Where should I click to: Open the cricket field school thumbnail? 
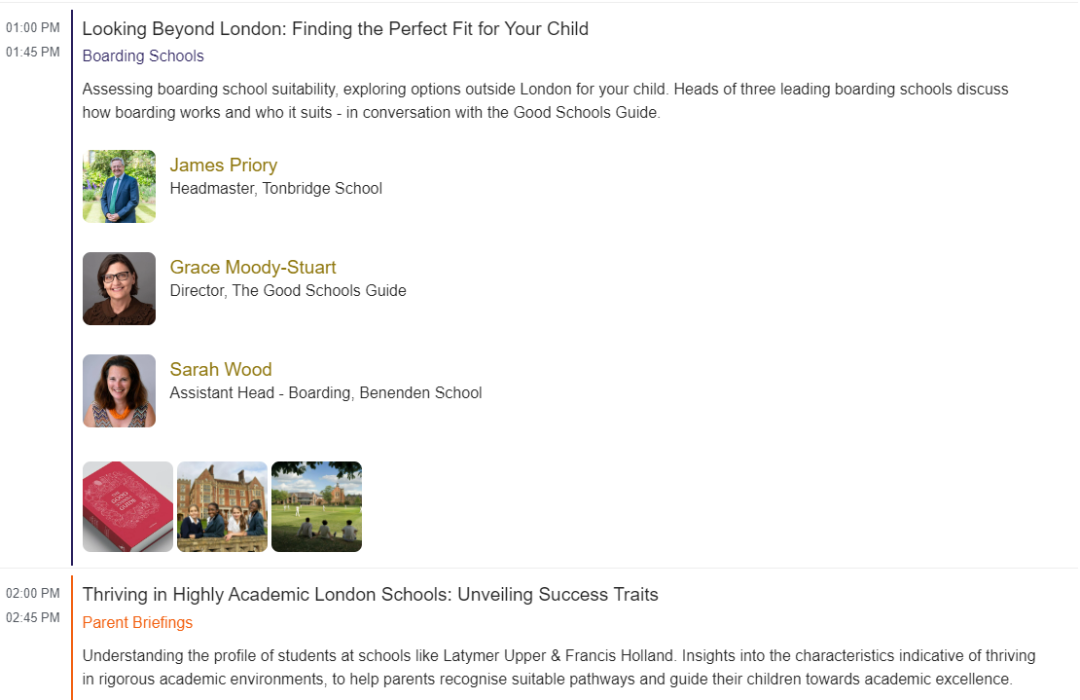(316, 506)
